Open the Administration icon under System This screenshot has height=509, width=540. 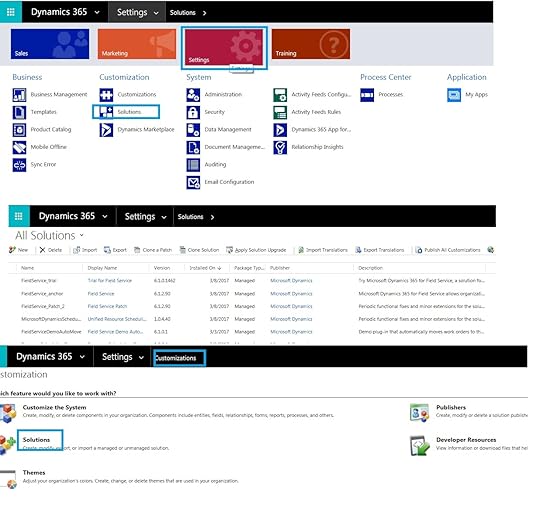coord(193,95)
